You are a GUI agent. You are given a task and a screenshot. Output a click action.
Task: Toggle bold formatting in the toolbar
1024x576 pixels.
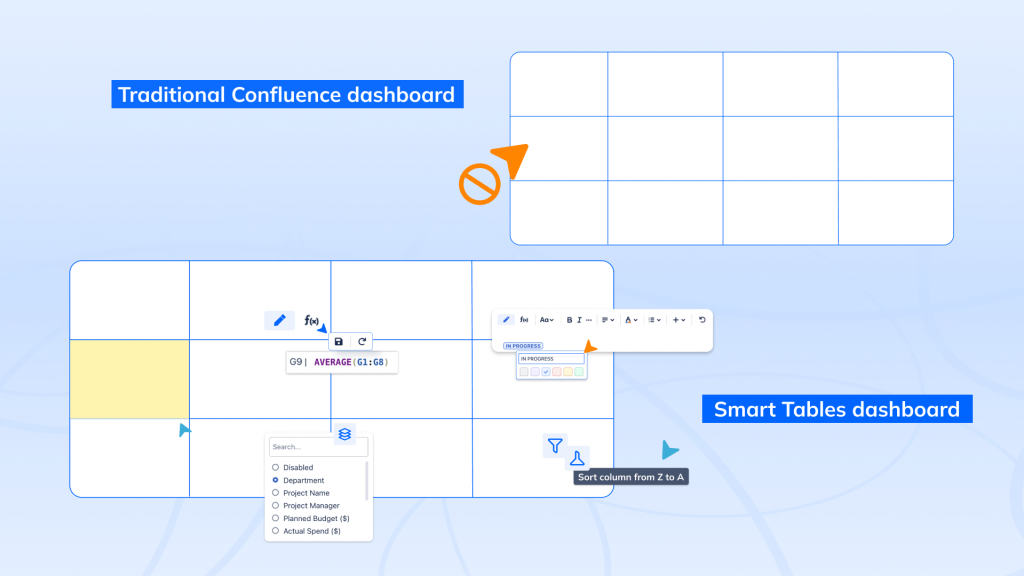click(569, 320)
